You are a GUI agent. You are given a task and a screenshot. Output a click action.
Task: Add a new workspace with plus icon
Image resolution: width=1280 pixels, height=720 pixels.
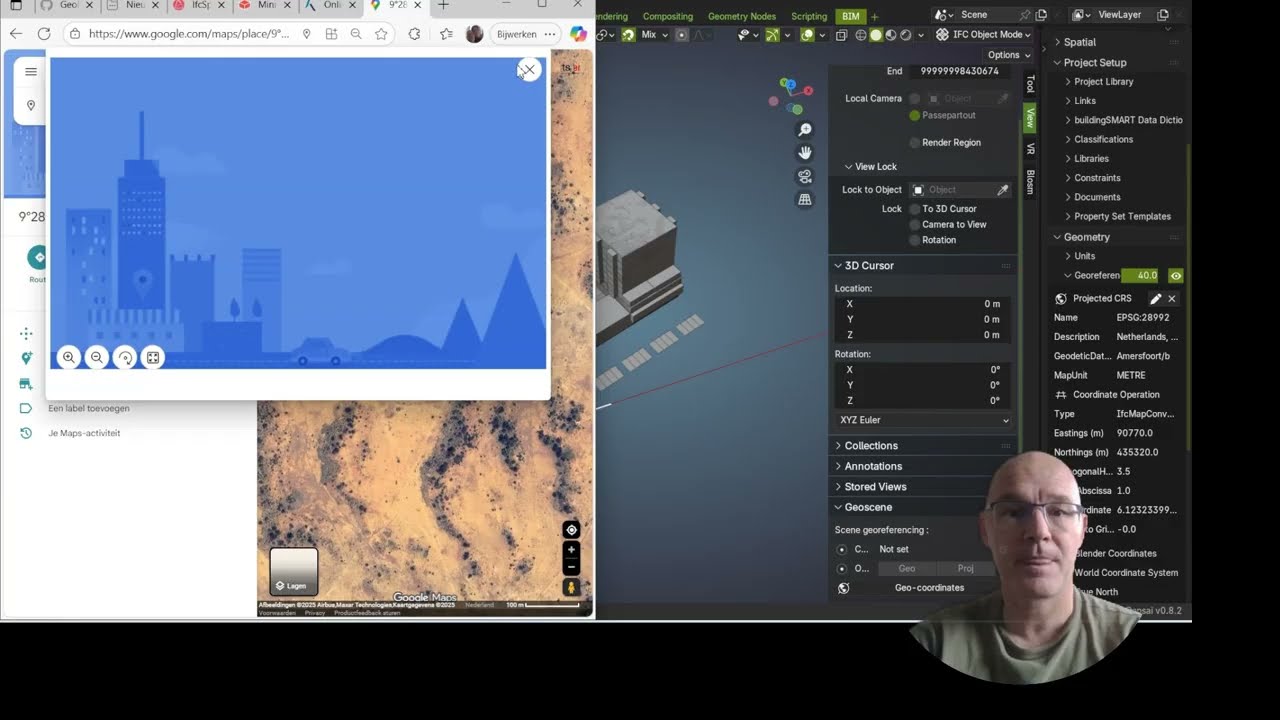[875, 16]
